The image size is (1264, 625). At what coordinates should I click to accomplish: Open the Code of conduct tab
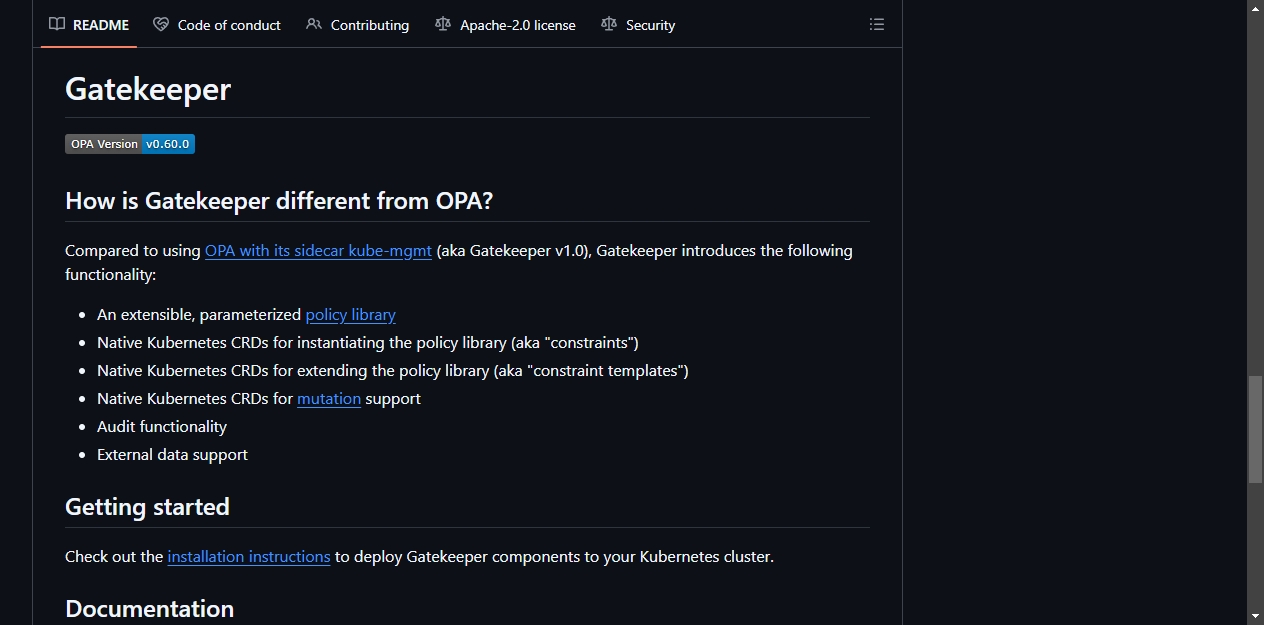(x=217, y=24)
